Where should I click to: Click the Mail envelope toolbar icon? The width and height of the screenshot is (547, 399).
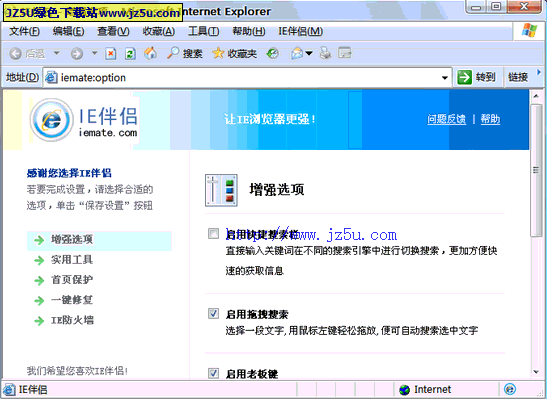297,53
